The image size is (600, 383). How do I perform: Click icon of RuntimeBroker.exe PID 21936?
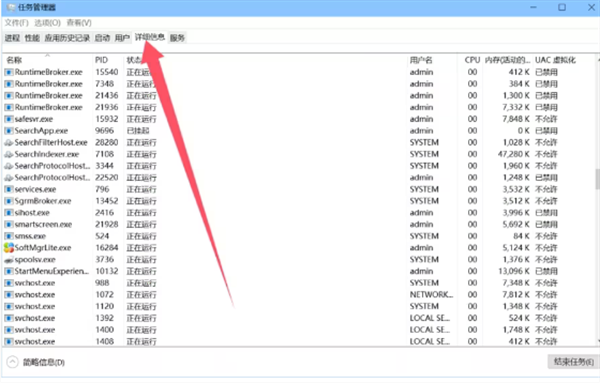[8, 108]
